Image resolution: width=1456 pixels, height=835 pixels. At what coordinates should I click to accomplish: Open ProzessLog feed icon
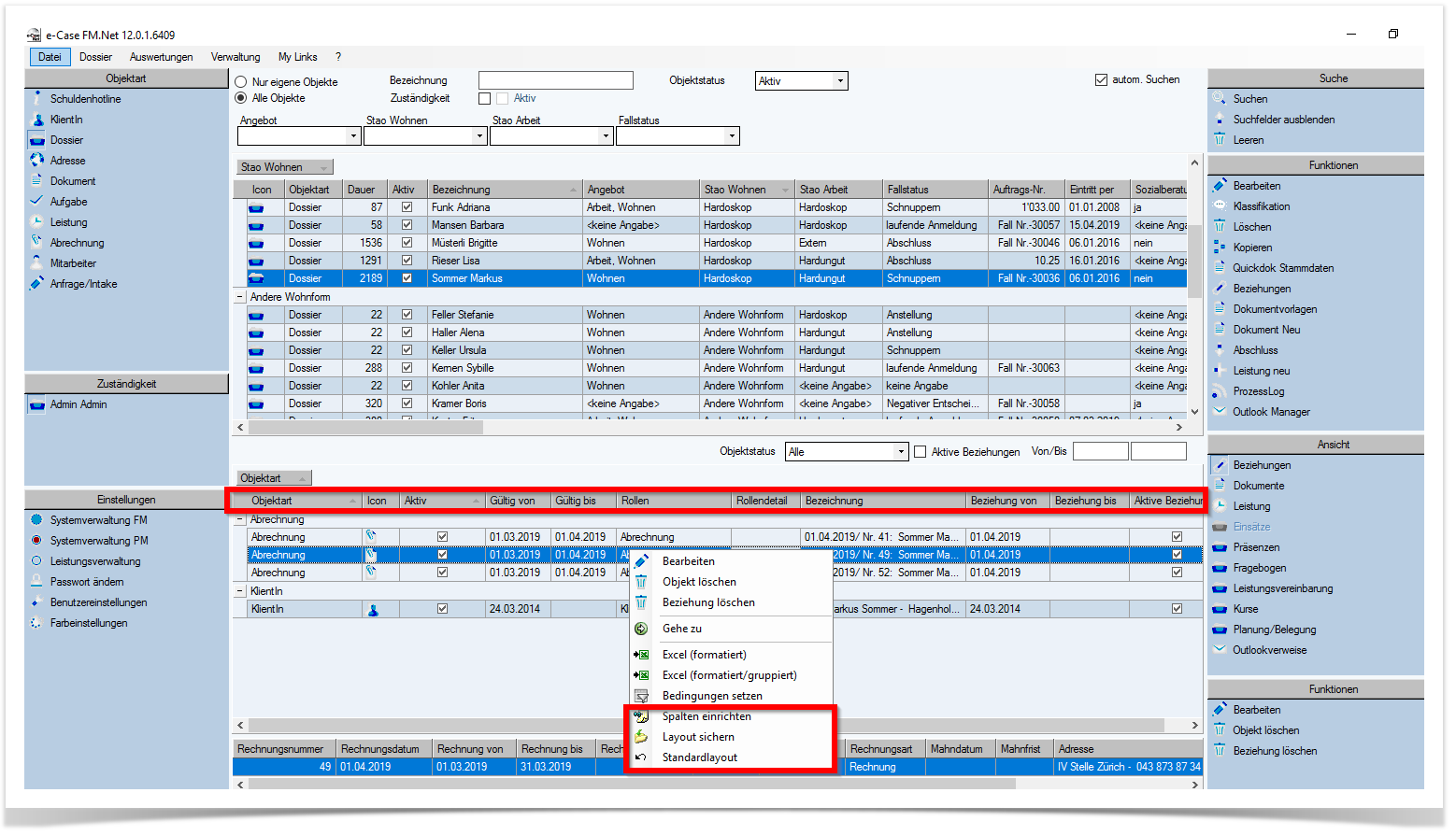coord(1220,391)
